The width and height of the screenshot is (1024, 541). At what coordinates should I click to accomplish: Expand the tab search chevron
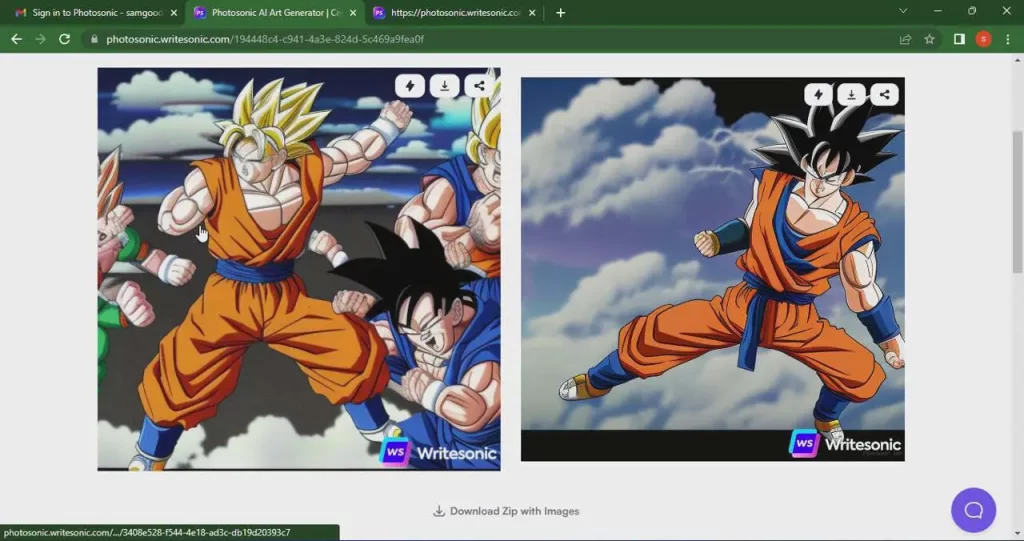point(903,12)
